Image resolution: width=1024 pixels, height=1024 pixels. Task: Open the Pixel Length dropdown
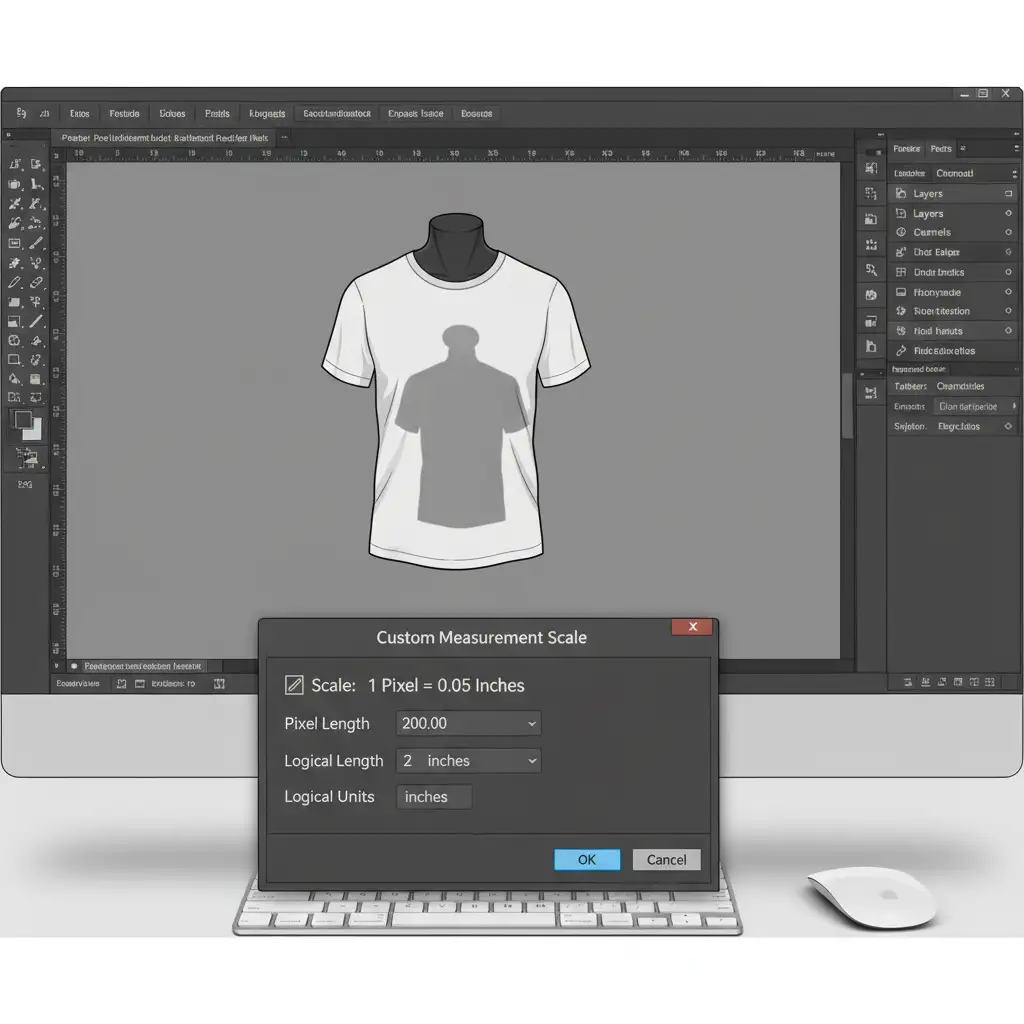pyautogui.click(x=532, y=723)
